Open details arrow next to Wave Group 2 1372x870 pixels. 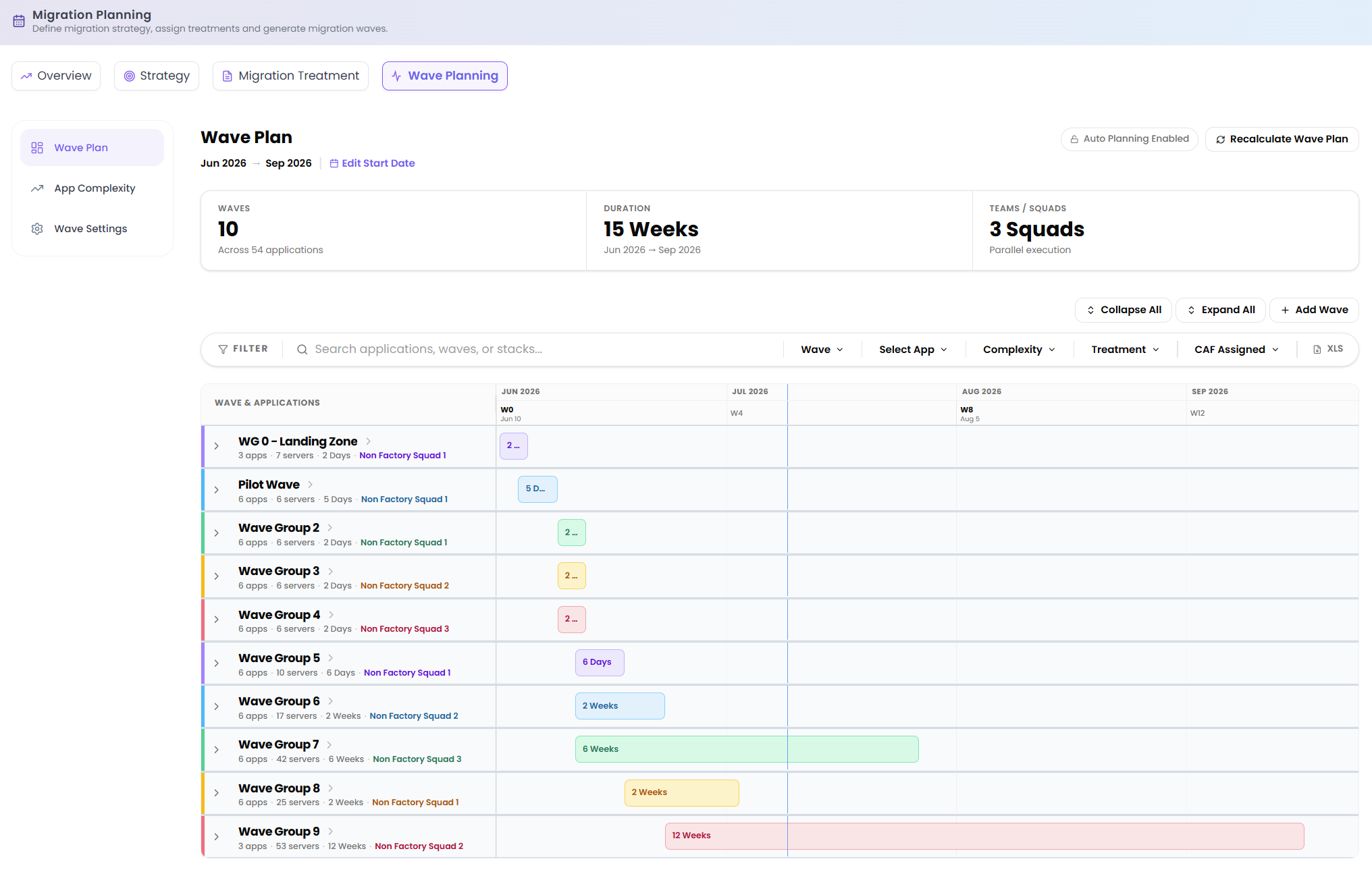coord(330,528)
